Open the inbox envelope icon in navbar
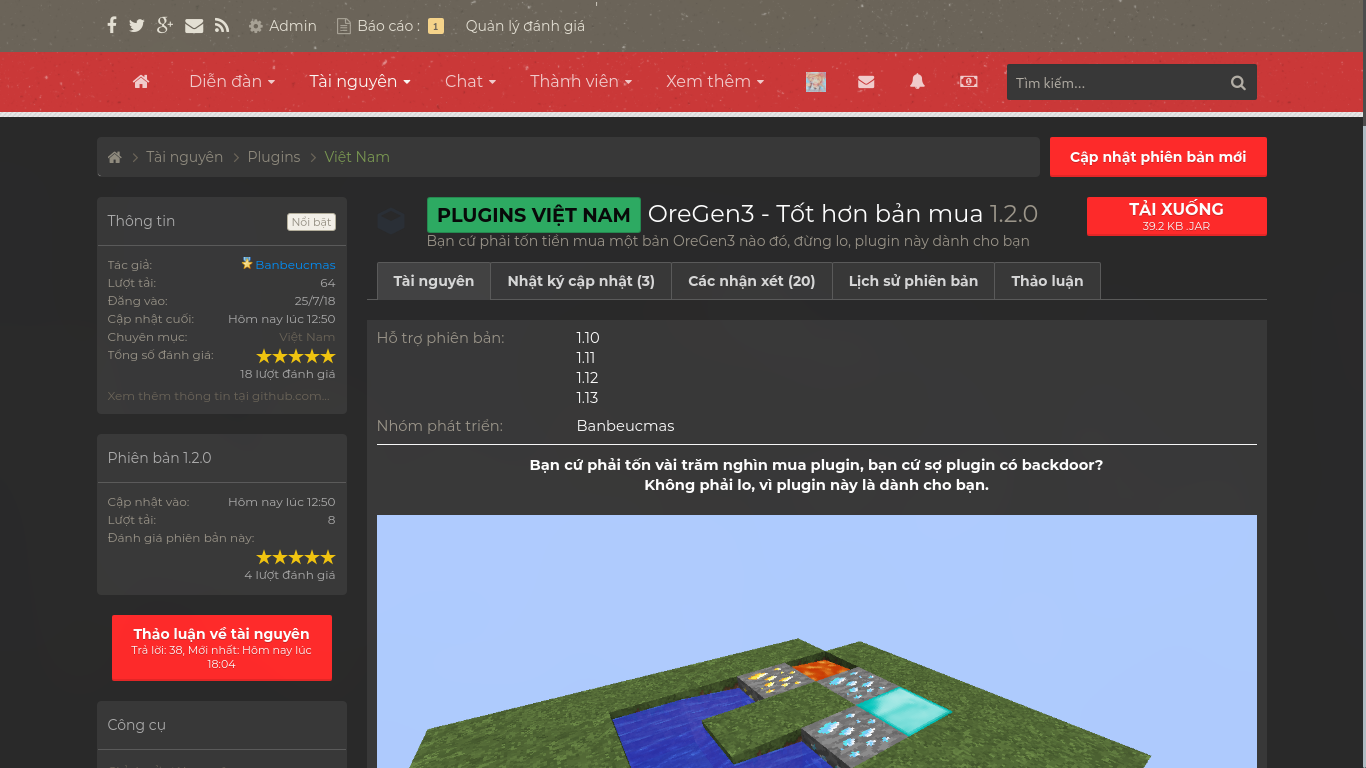 pos(866,82)
